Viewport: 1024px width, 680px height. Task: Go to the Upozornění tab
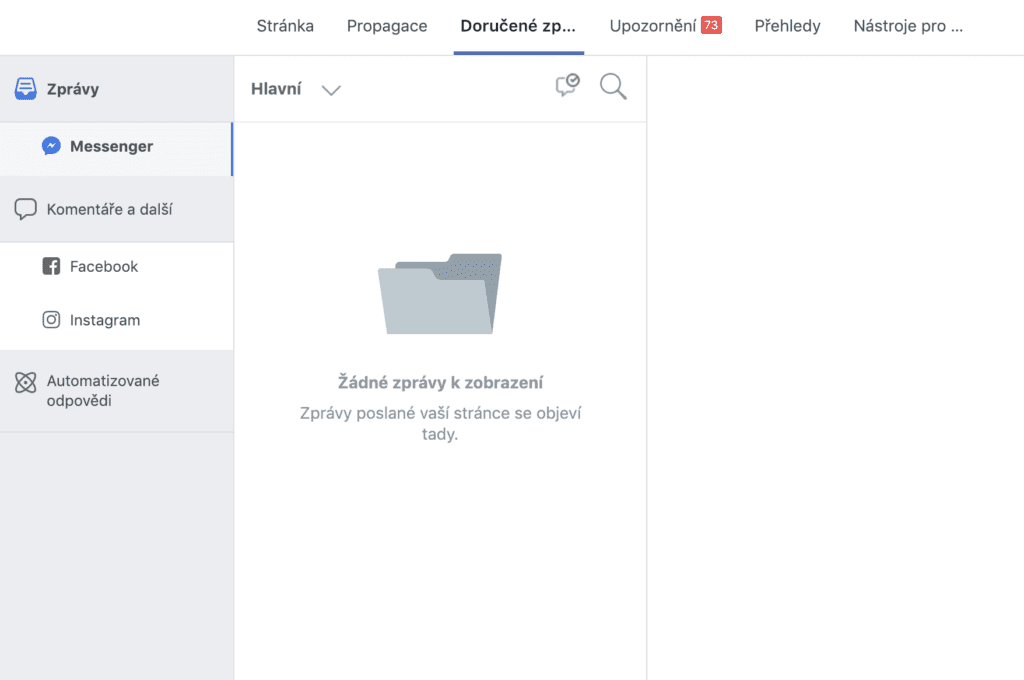tap(652, 26)
